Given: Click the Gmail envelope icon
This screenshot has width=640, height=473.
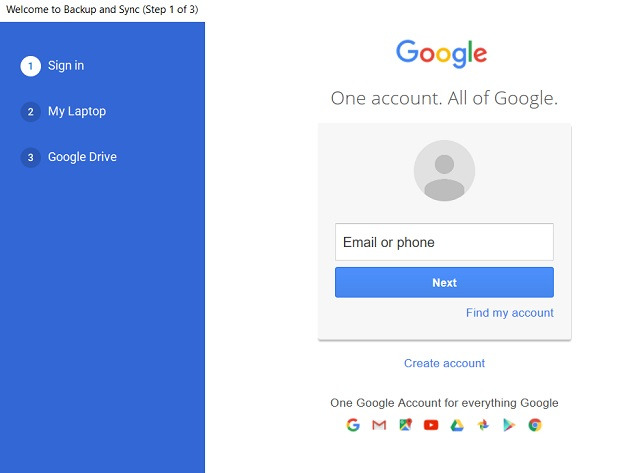Looking at the screenshot, I should tap(379, 425).
